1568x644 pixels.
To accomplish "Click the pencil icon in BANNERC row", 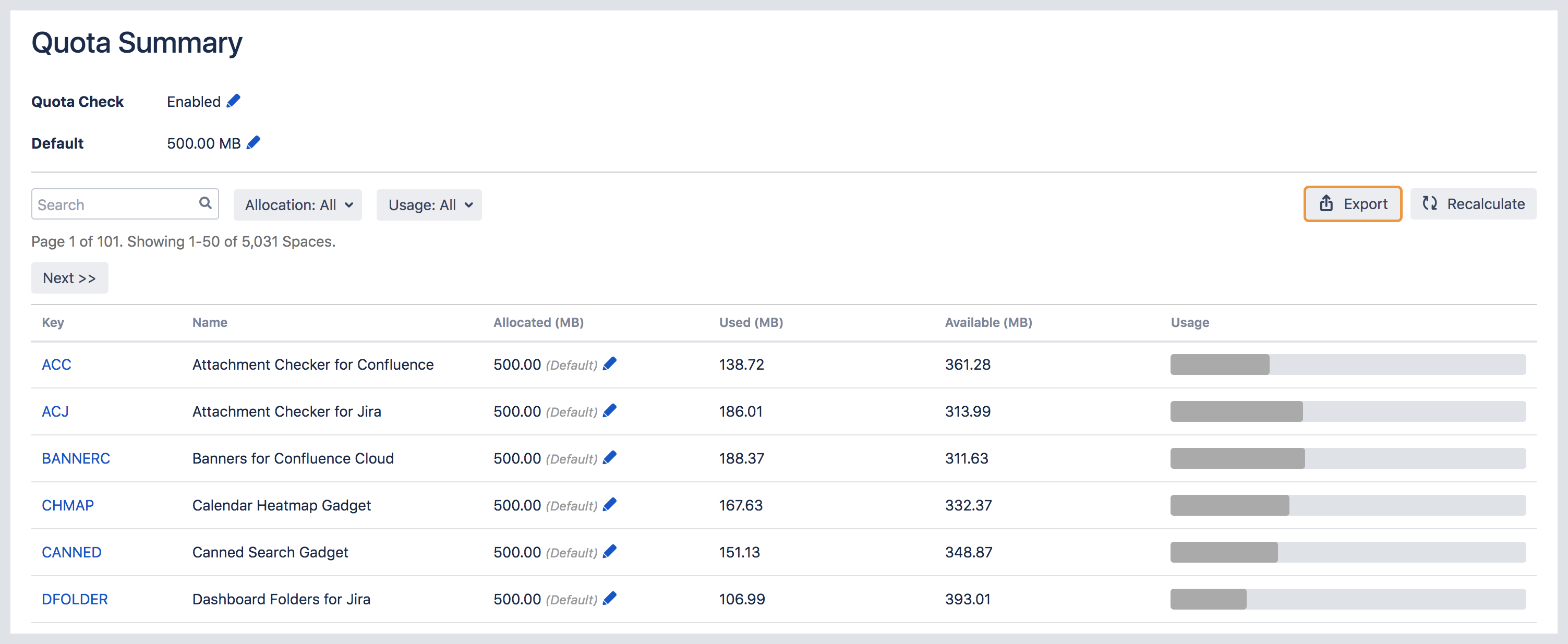I will point(609,458).
